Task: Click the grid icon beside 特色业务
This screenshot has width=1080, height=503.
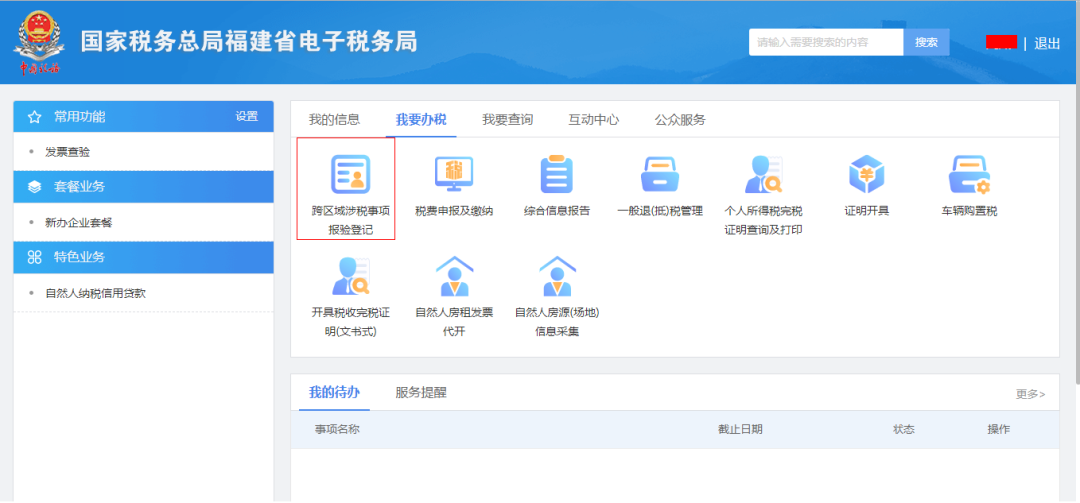Action: pyautogui.click(x=34, y=257)
